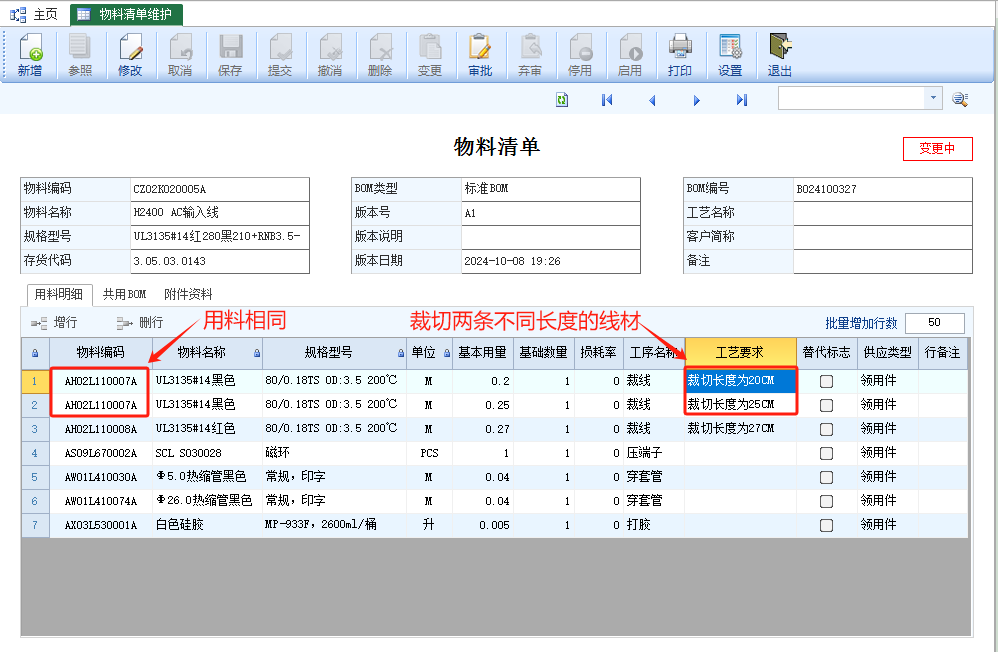
Task: Click the empty 备注 field
Action: (883, 261)
